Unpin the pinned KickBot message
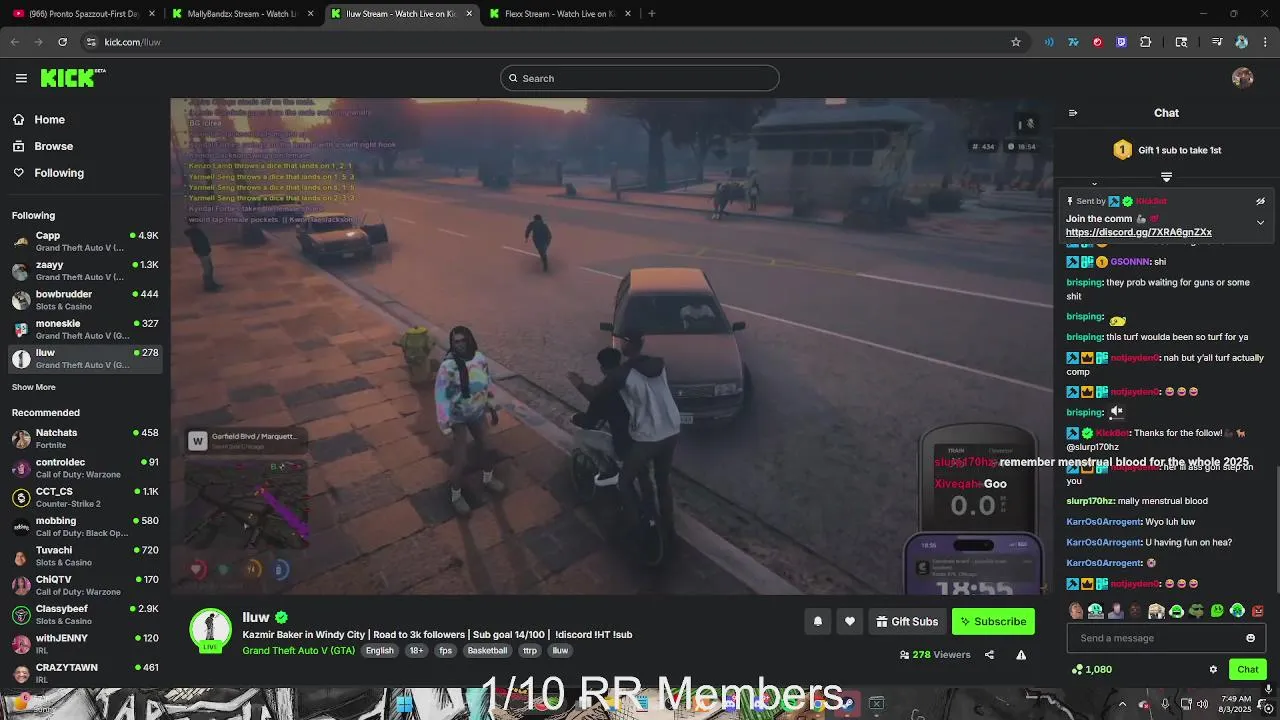 coord(1261,201)
